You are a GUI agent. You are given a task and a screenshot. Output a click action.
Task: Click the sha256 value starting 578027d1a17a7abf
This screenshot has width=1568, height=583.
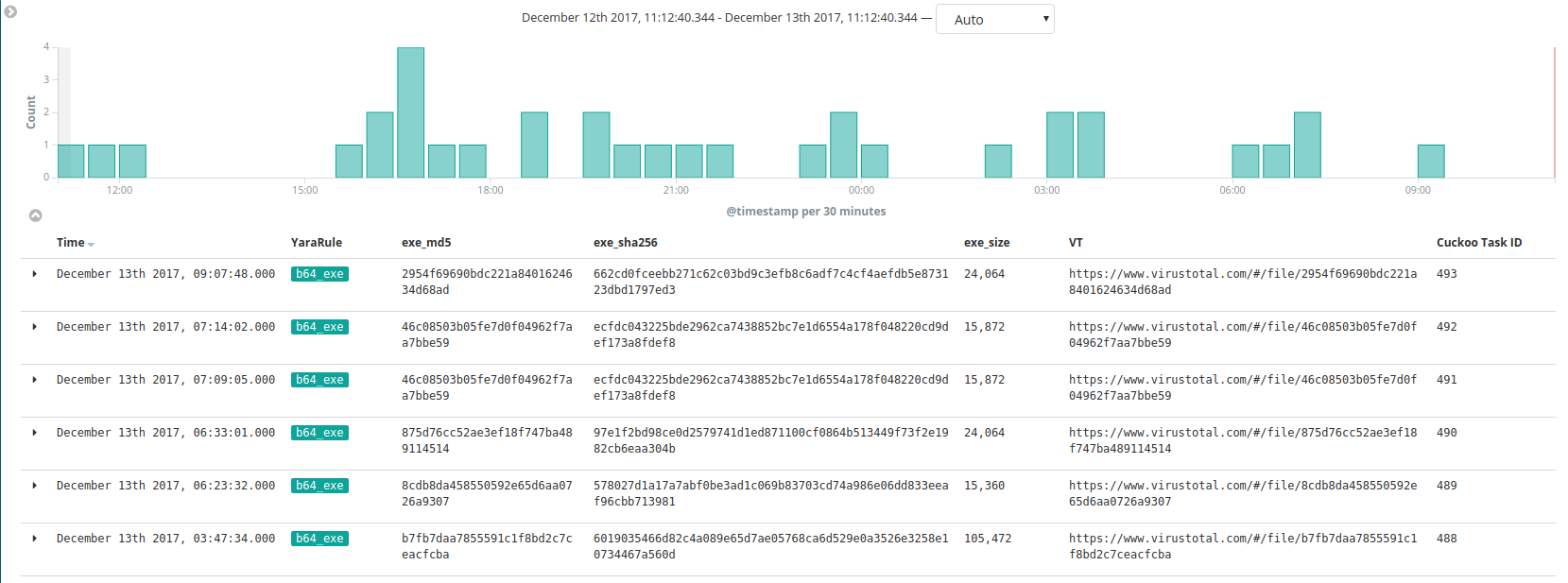coord(770,493)
